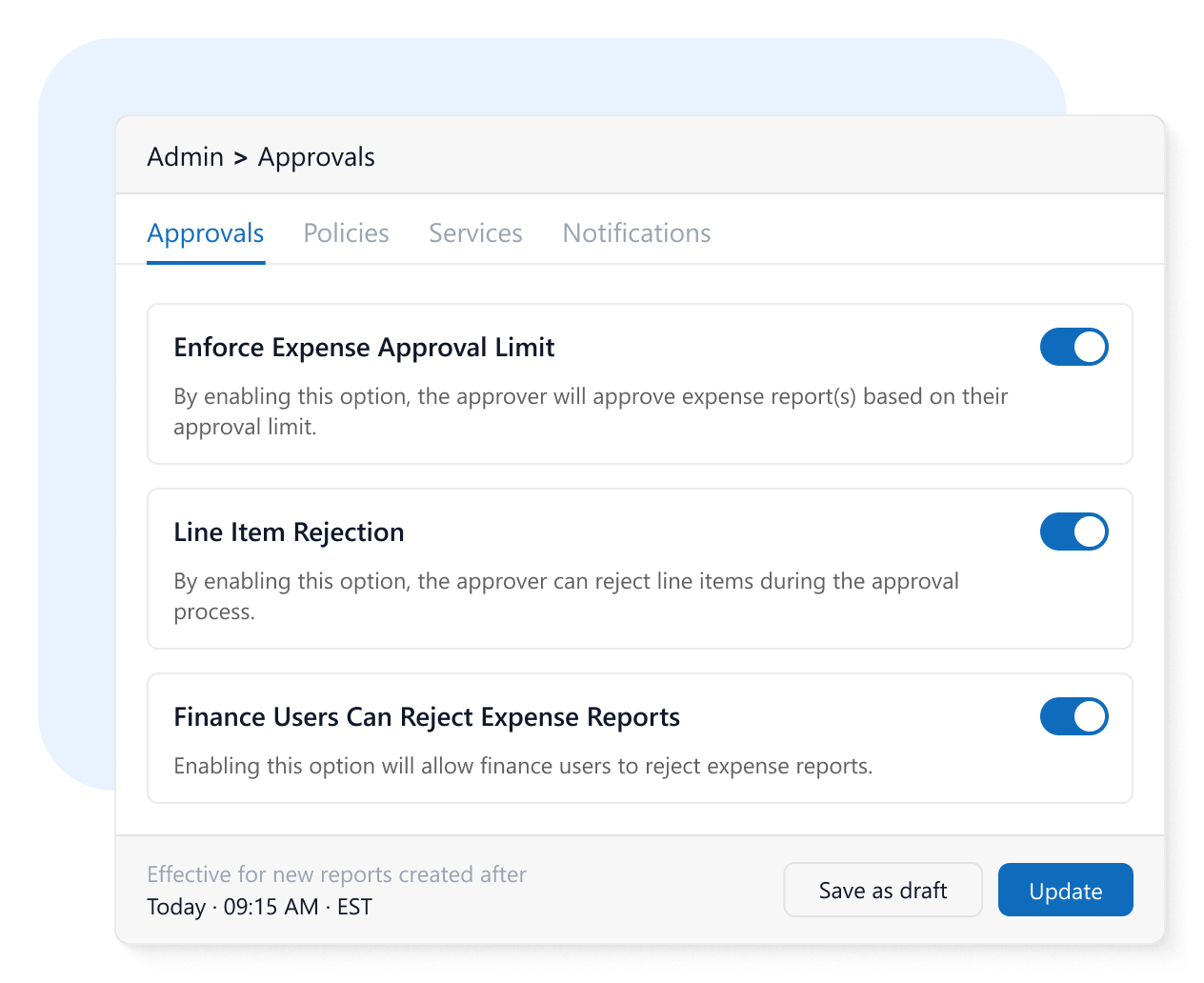Click the Today 09:15 AM EST timestamp

click(259, 907)
